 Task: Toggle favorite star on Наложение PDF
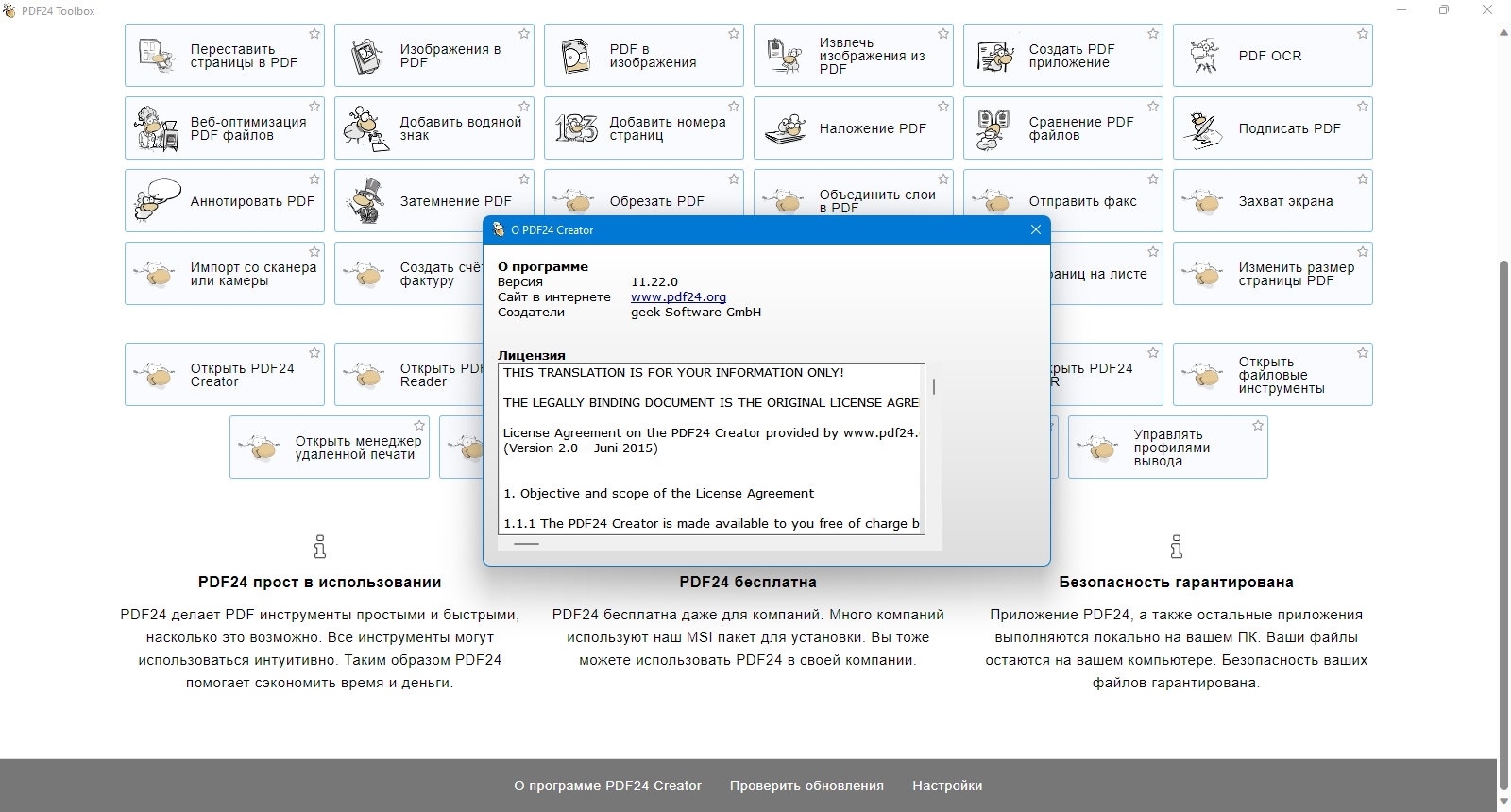click(x=943, y=107)
